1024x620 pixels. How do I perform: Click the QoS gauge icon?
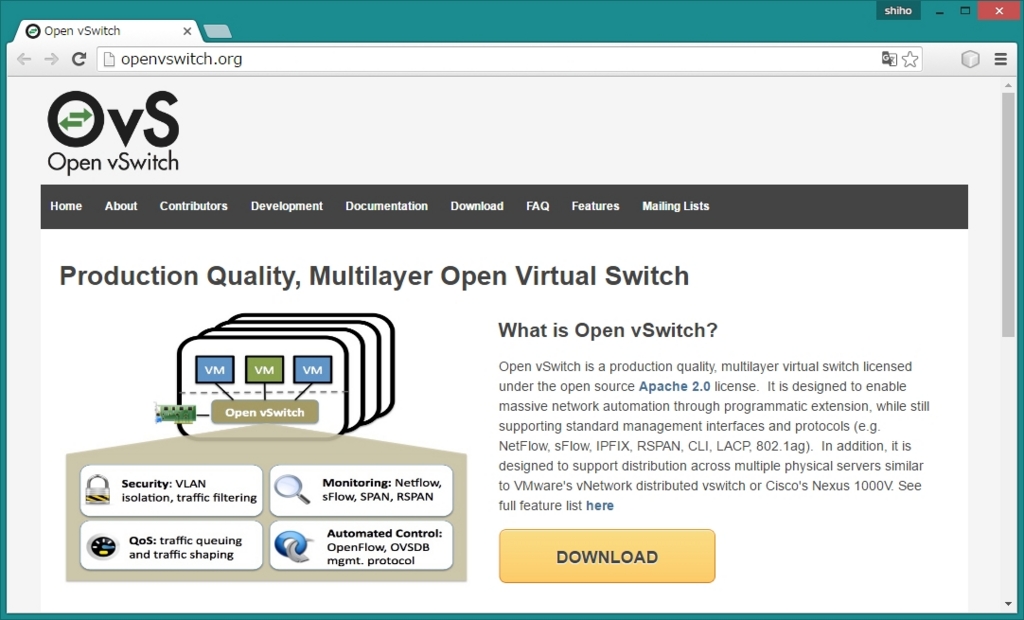coord(103,547)
